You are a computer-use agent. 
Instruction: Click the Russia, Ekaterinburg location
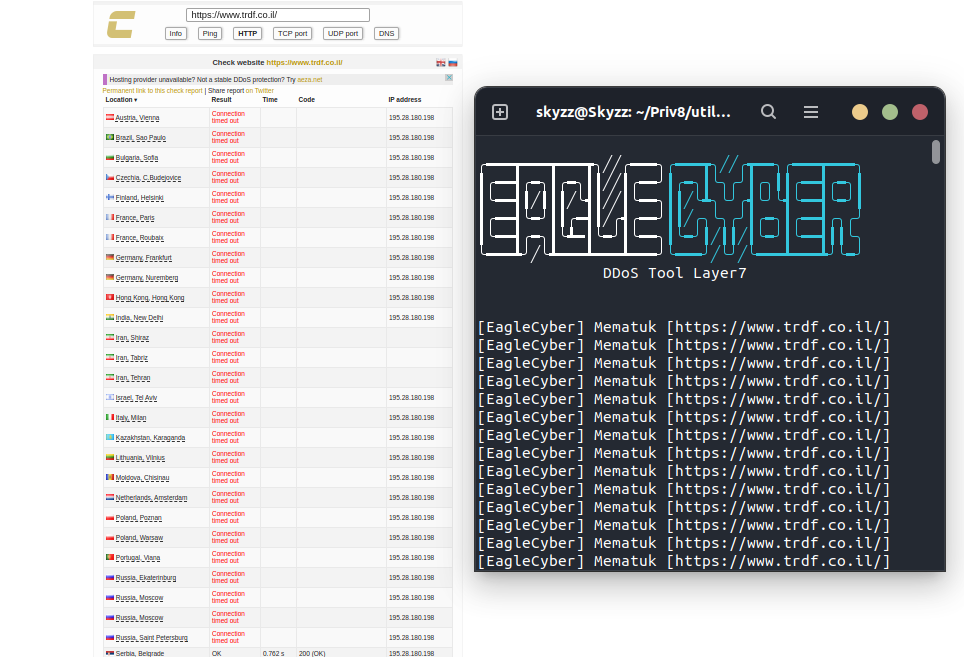point(146,578)
